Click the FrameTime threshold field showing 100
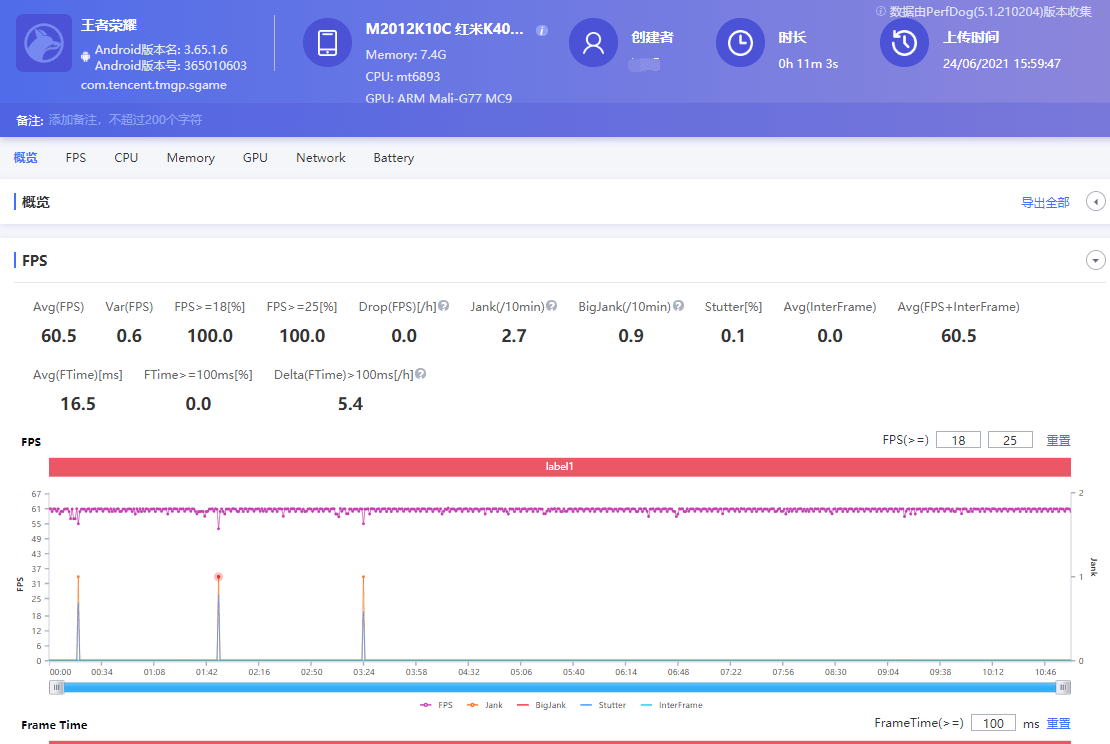The width and height of the screenshot is (1110, 744). [x=993, y=723]
